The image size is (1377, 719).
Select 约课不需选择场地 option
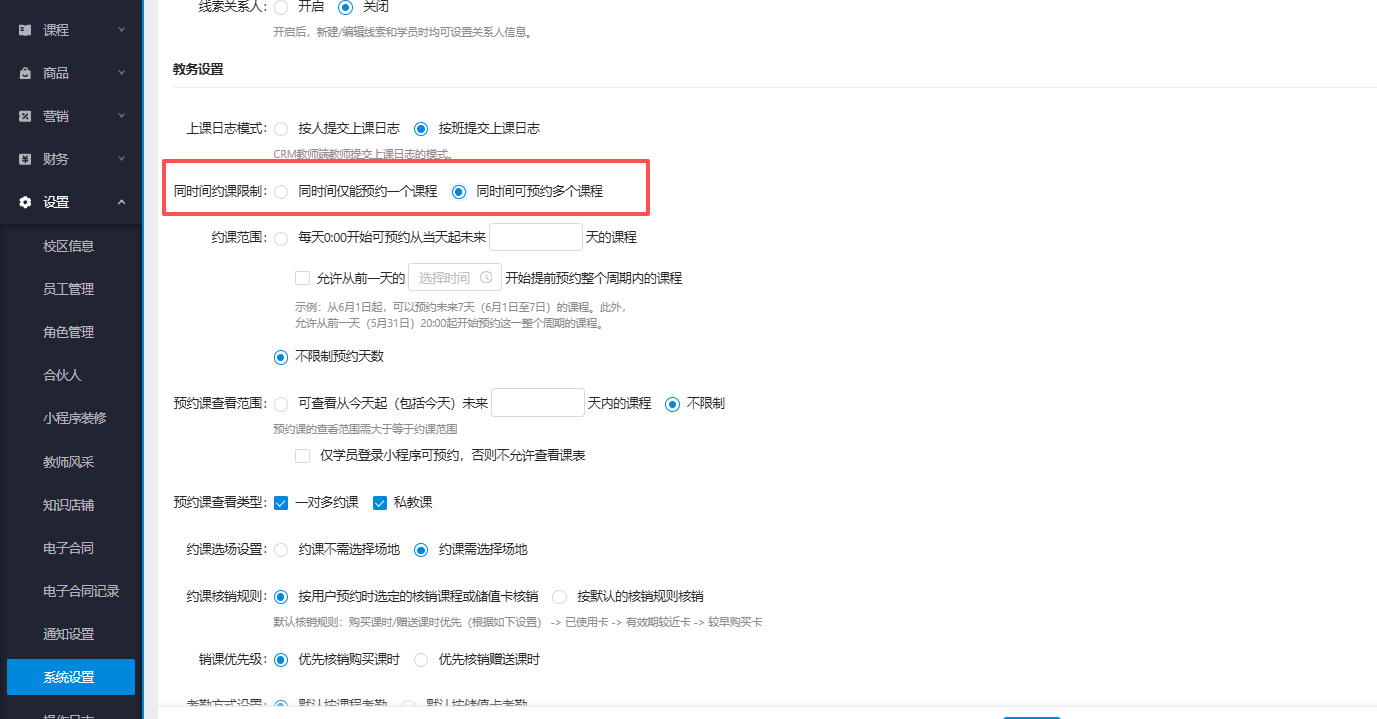coord(281,549)
